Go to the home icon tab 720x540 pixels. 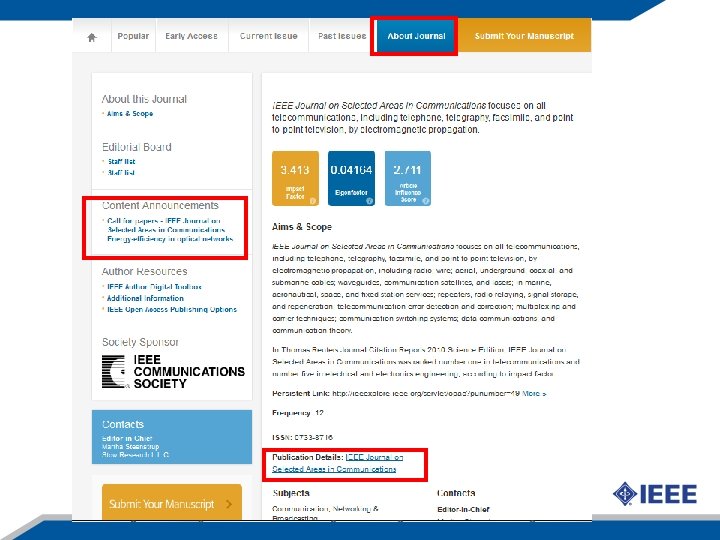pyautogui.click(x=92, y=37)
